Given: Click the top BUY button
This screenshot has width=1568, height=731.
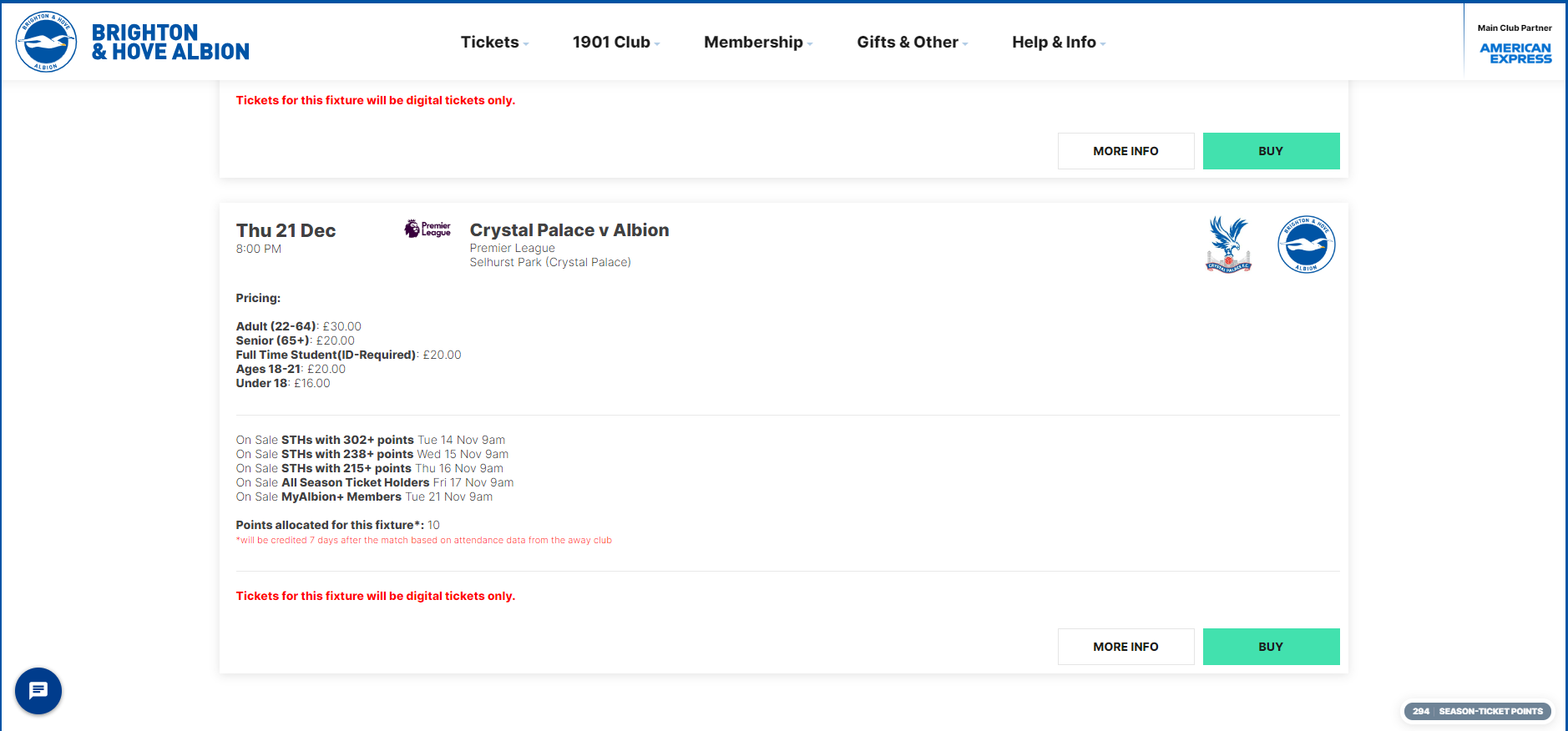Looking at the screenshot, I should click(x=1271, y=151).
